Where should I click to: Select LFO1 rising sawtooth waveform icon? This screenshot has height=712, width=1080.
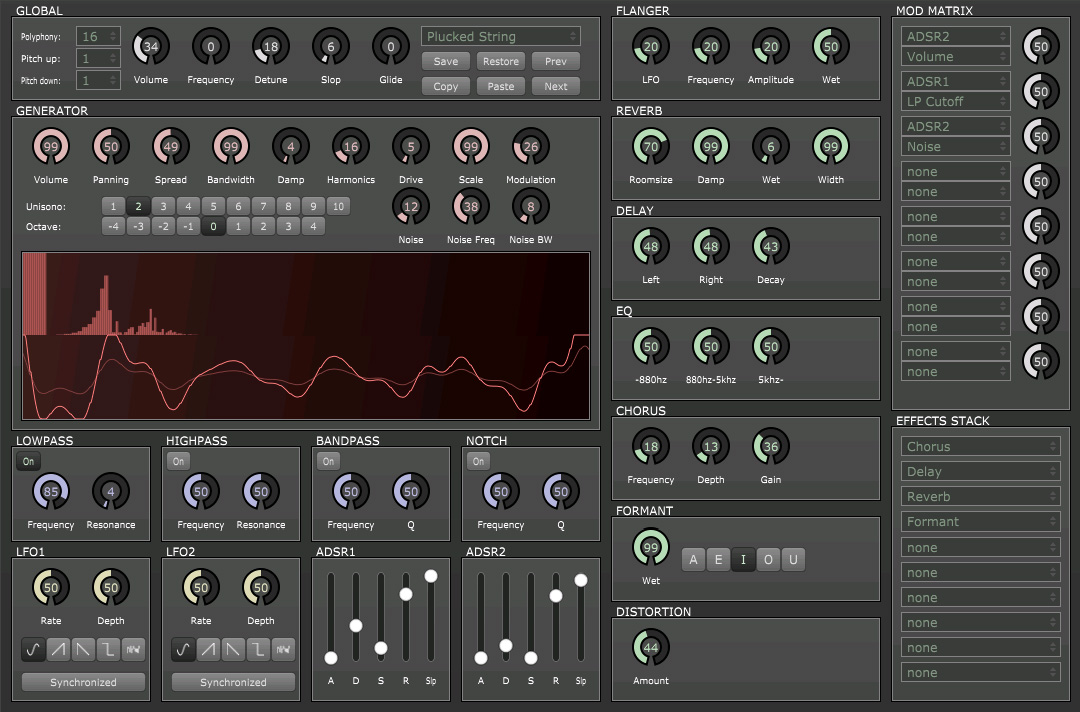click(58, 649)
